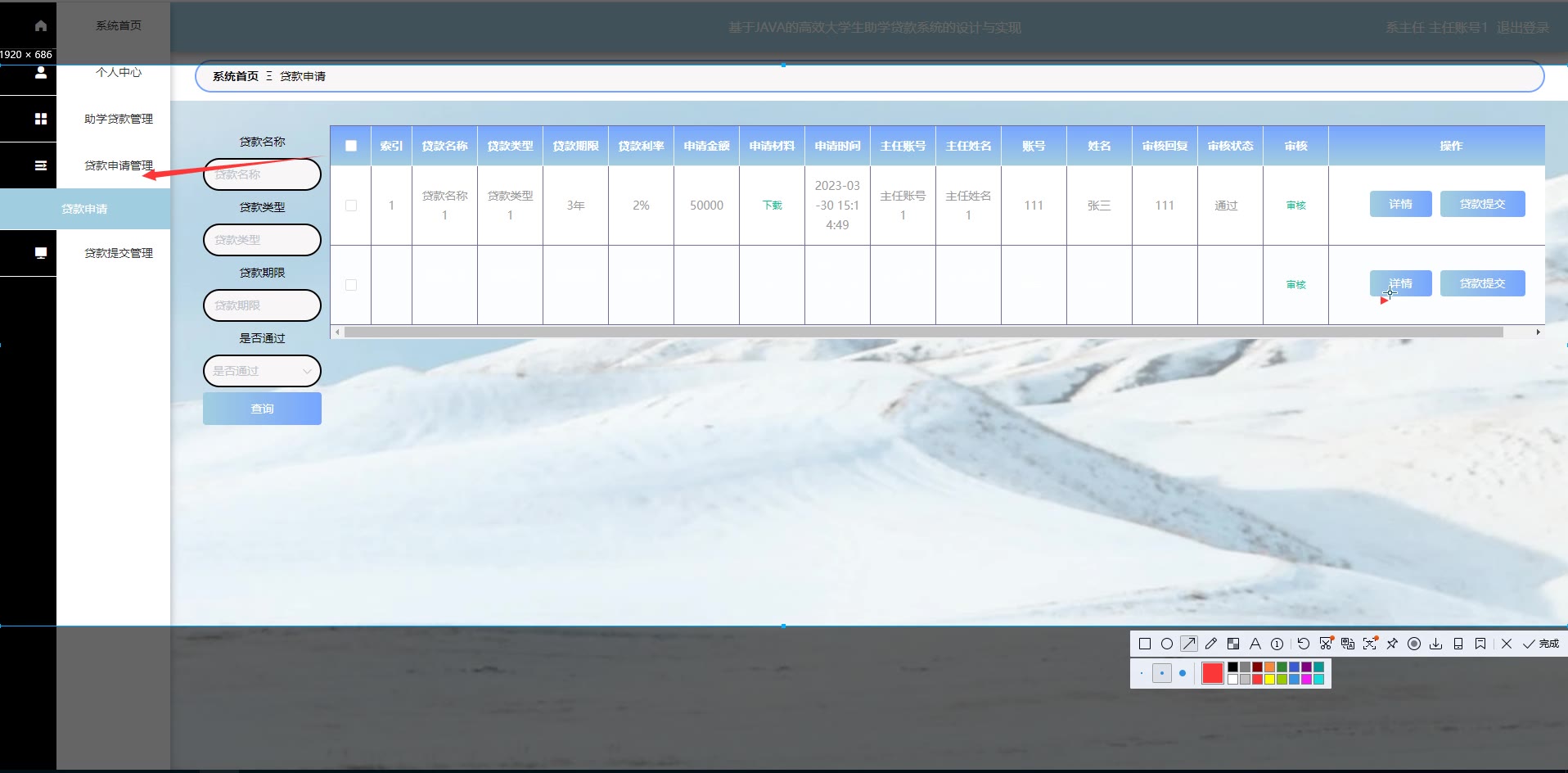The width and height of the screenshot is (1568, 773).
Task: Open 详情 in the empty second row
Action: [x=1401, y=283]
